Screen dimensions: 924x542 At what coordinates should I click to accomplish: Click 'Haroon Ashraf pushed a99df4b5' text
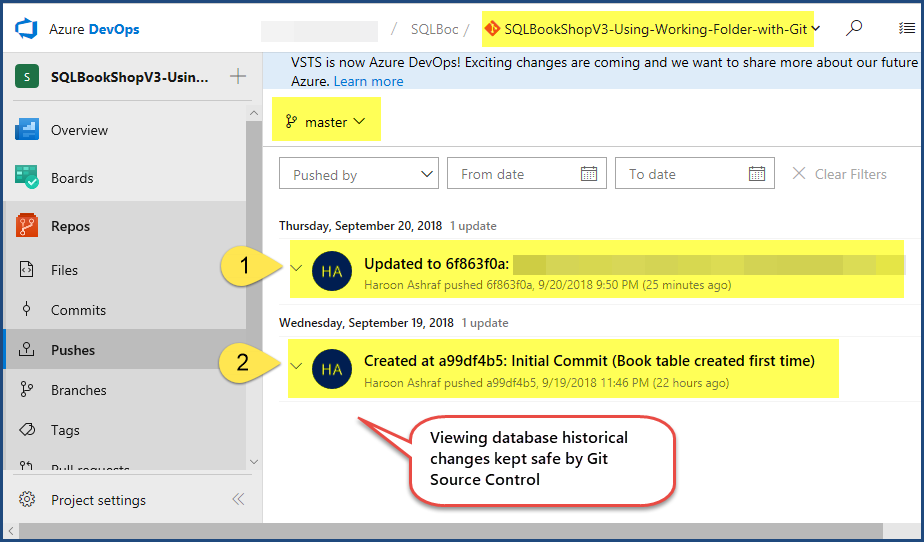pyautogui.click(x=450, y=383)
